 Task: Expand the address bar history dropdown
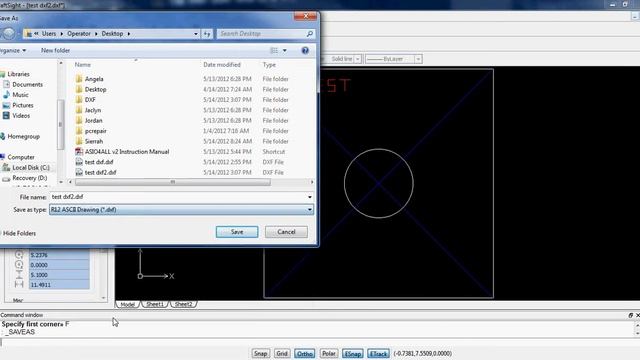click(x=196, y=33)
